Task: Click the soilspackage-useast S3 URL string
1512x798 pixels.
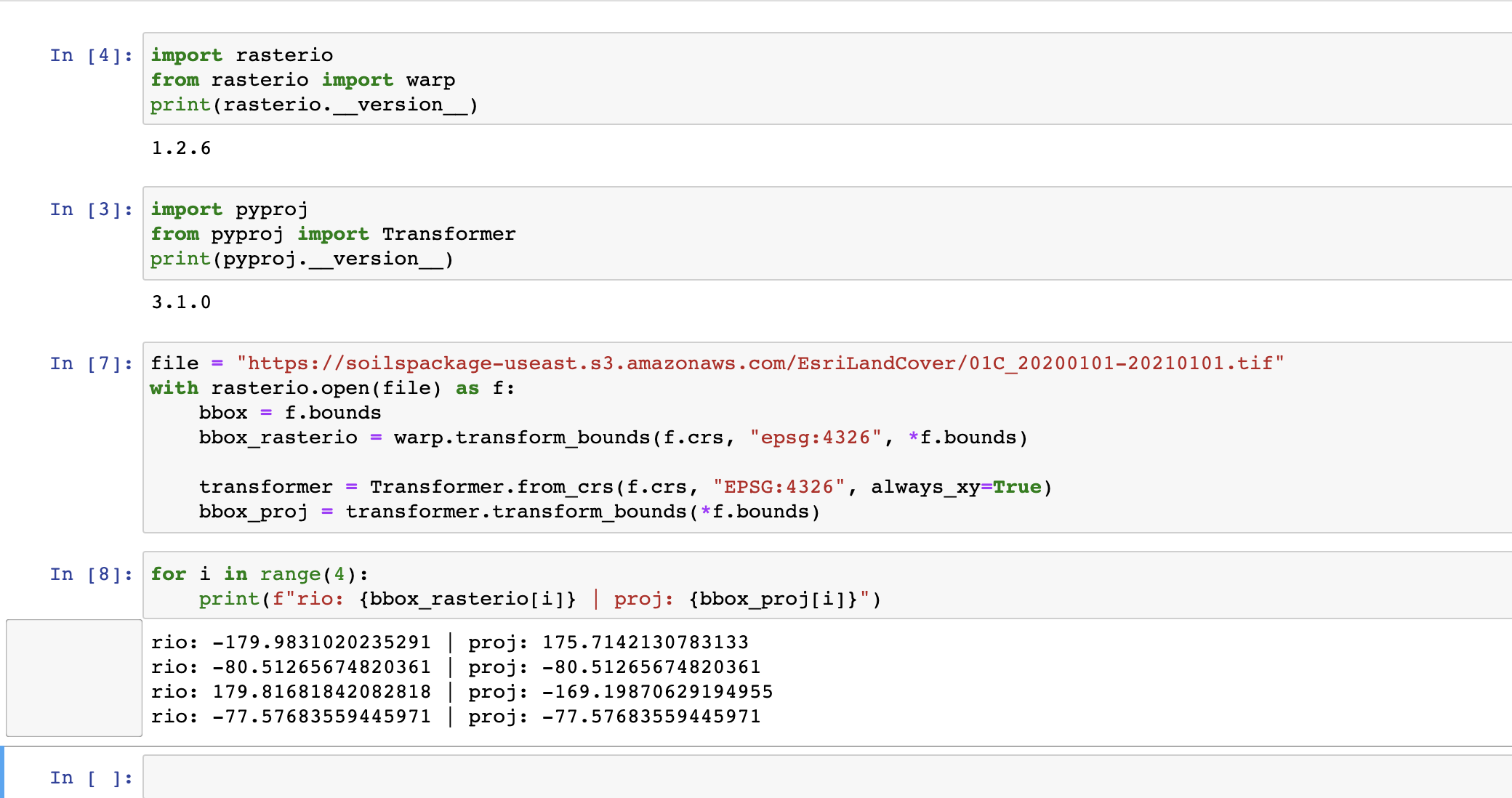Action: pyautogui.click(x=760, y=363)
